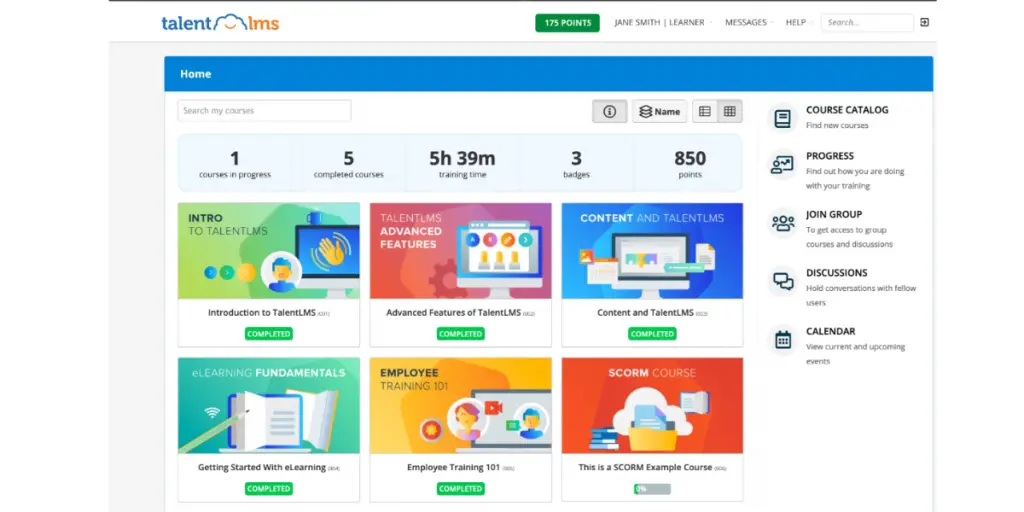Open Content and TalentLMS course thumbnail
Image resolution: width=1024 pixels, height=512 pixels.
click(x=652, y=251)
